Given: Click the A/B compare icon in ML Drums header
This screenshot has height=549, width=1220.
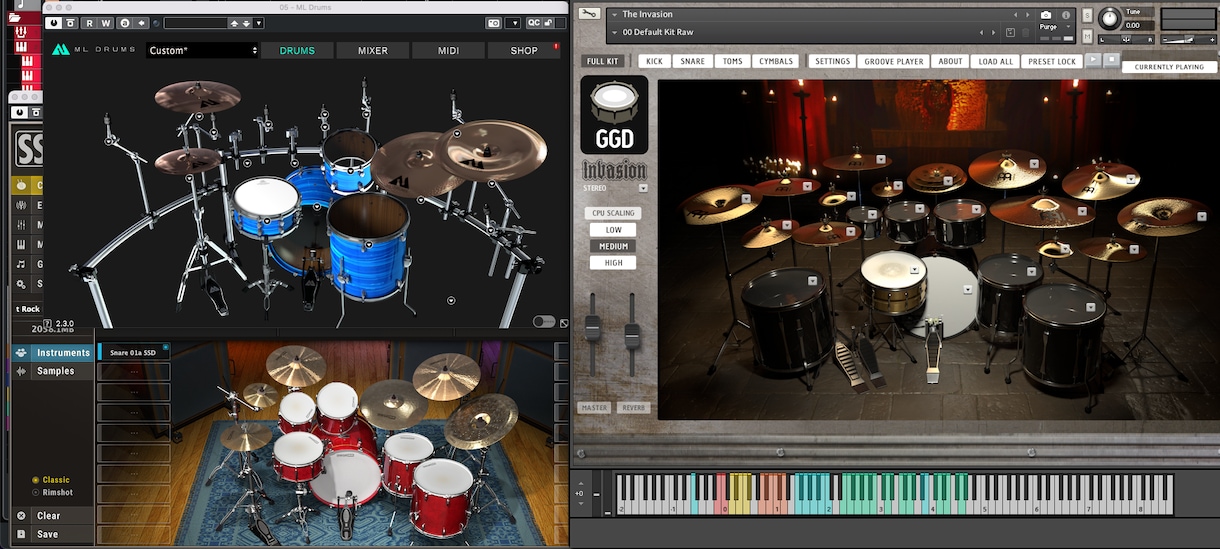Looking at the screenshot, I should pyautogui.click(x=125, y=23).
